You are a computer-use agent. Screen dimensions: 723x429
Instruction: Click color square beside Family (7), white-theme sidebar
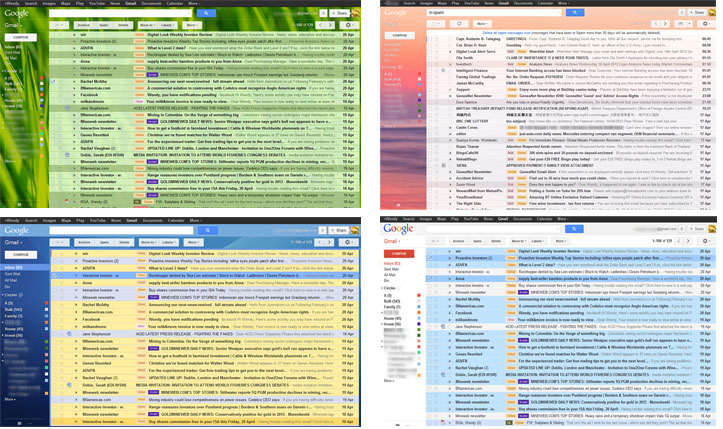(419, 307)
